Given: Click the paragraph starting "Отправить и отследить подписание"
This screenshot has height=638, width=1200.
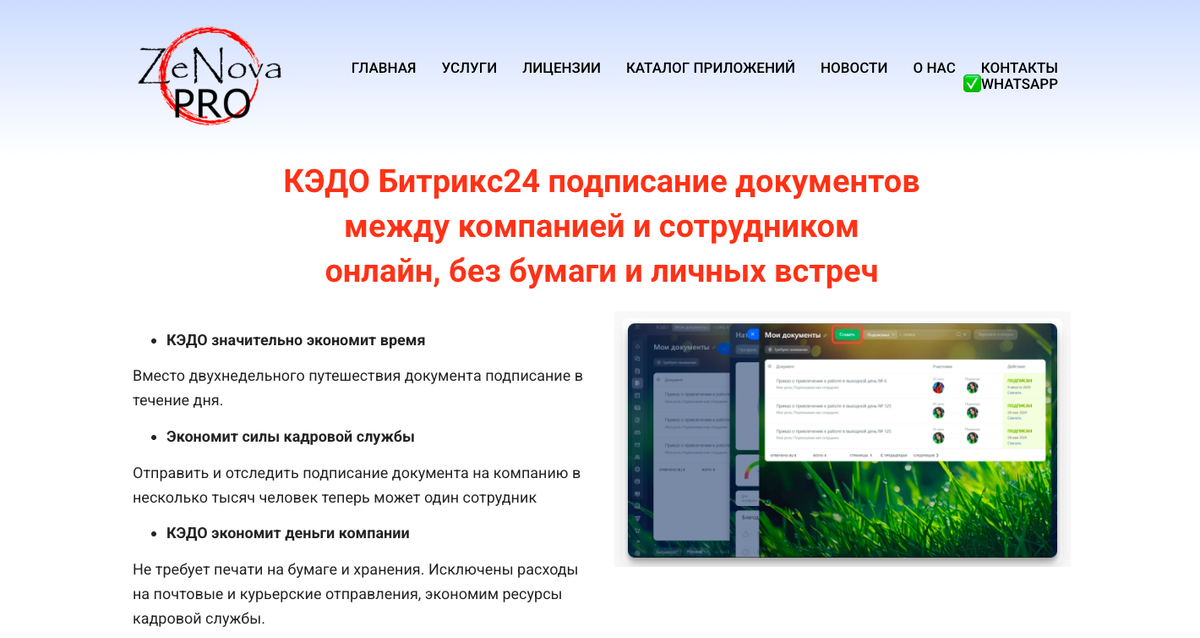Looking at the screenshot, I should pyautogui.click(x=357, y=485).
